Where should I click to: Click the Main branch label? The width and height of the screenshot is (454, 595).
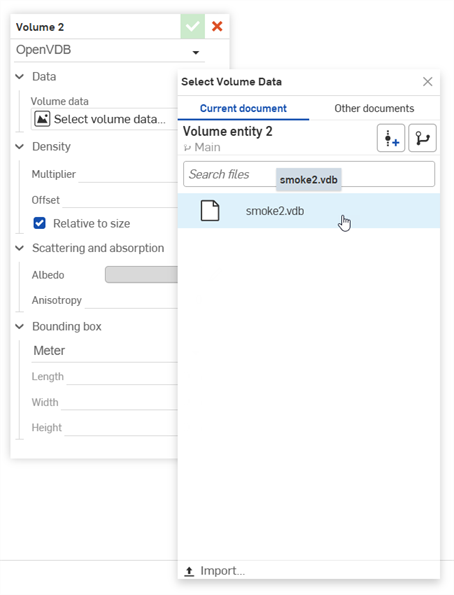click(x=207, y=147)
